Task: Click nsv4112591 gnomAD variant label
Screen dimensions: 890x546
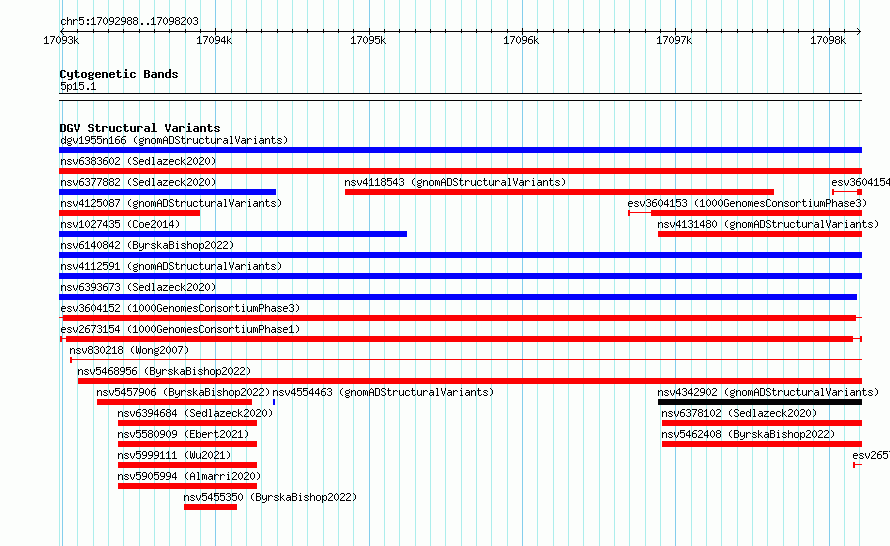Action: click(x=171, y=266)
